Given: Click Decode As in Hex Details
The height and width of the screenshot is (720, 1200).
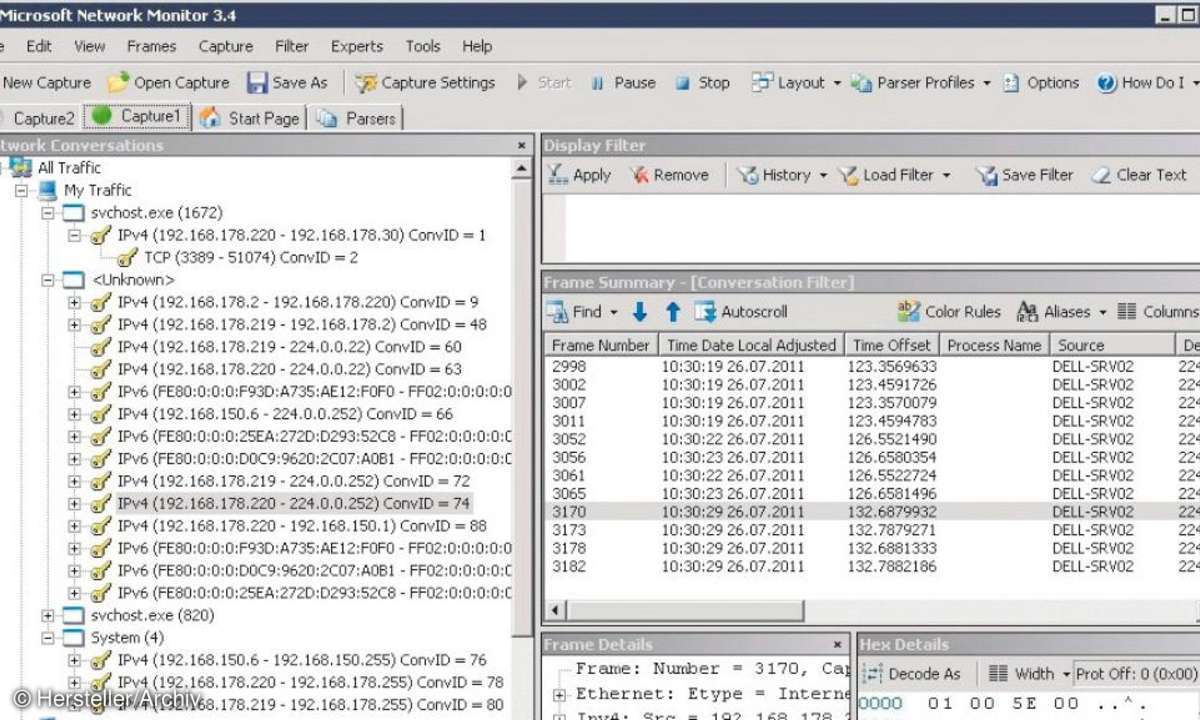Looking at the screenshot, I should click(x=911, y=673).
